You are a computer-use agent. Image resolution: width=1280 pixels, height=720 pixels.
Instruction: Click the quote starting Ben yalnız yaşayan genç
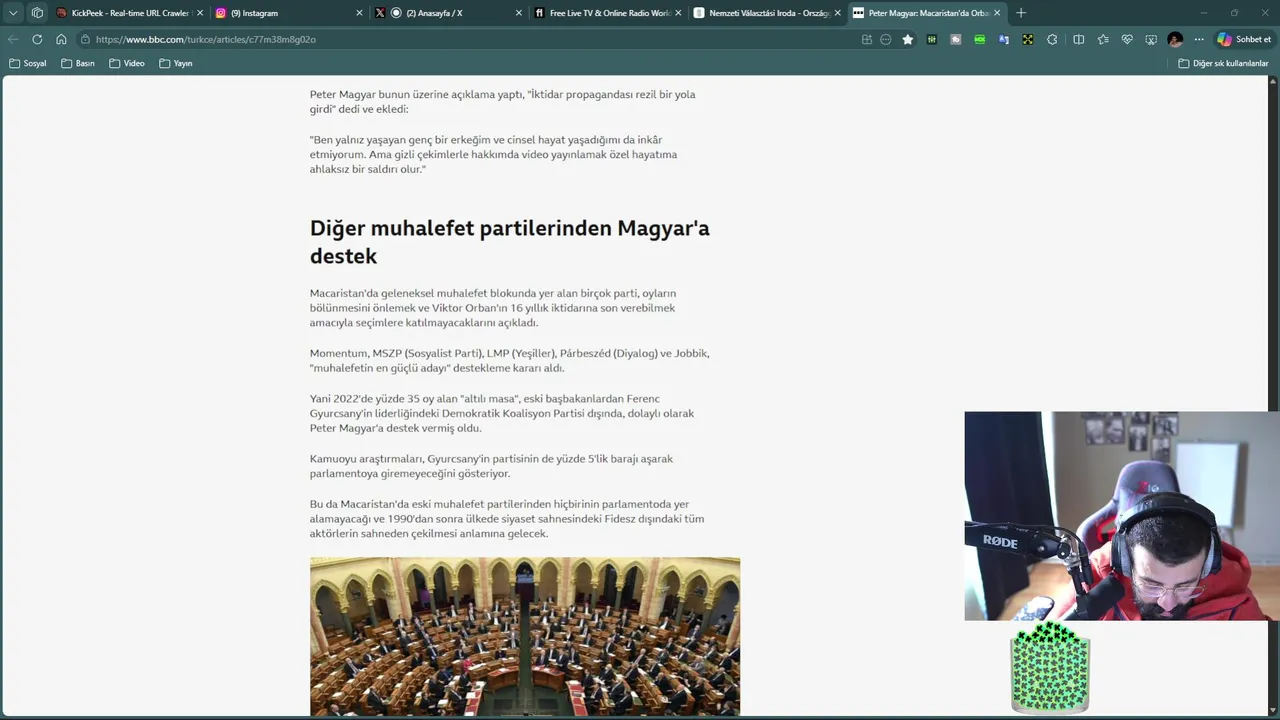[493, 154]
